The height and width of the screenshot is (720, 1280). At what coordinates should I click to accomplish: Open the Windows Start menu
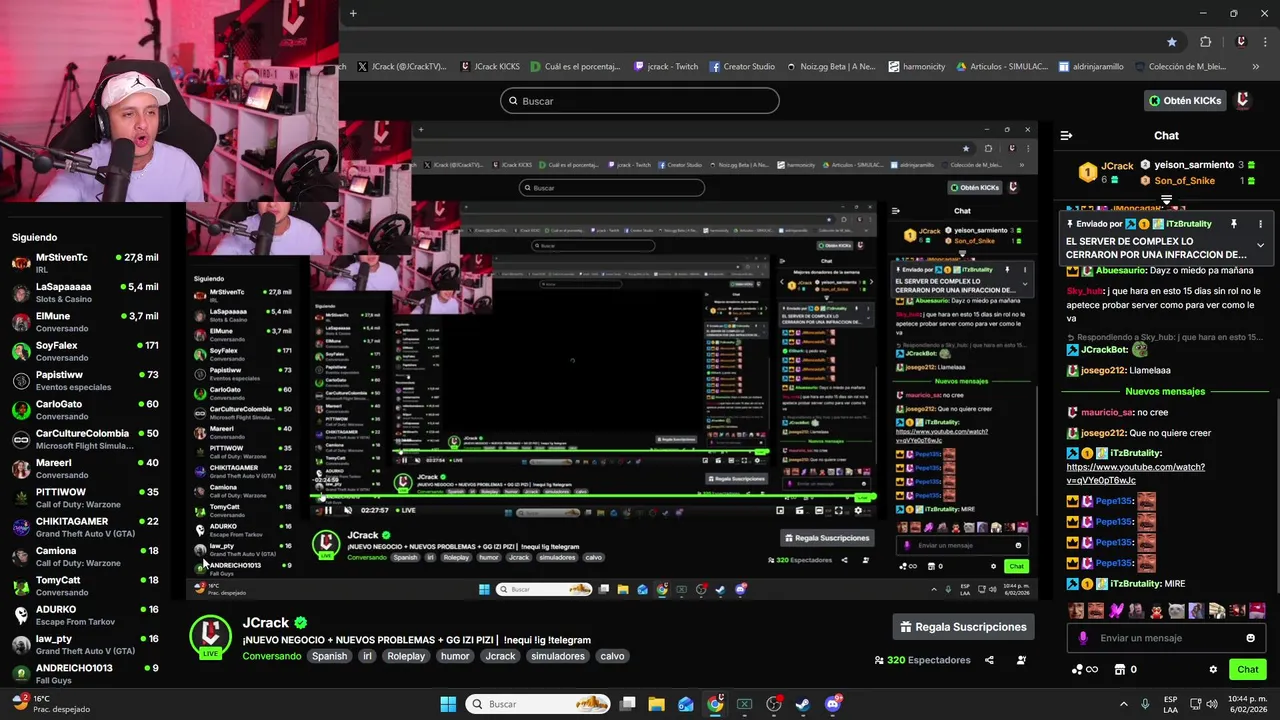click(448, 704)
